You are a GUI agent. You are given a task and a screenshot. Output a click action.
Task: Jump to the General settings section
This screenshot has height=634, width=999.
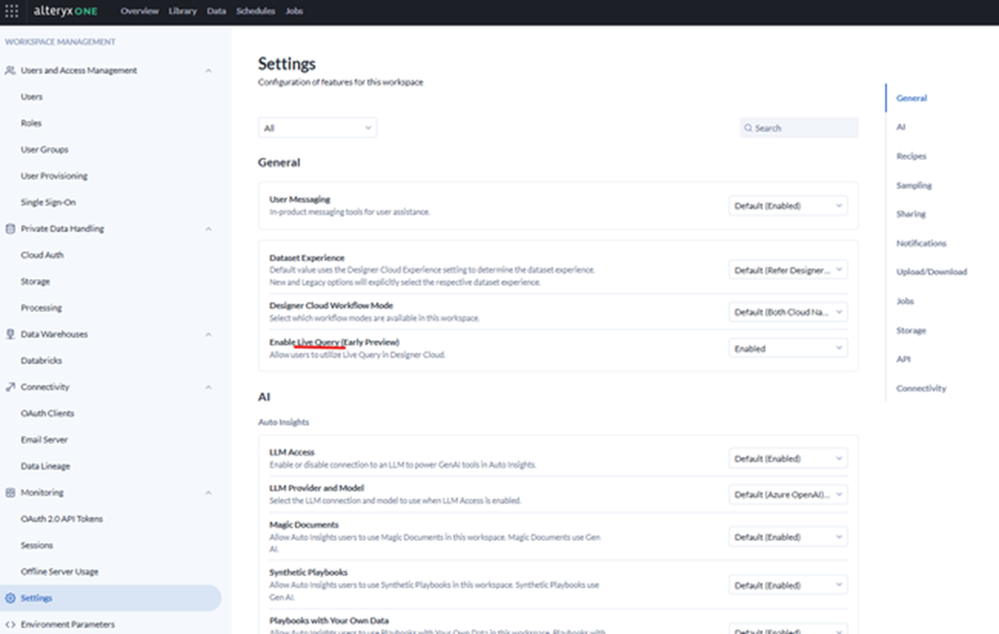pos(911,98)
